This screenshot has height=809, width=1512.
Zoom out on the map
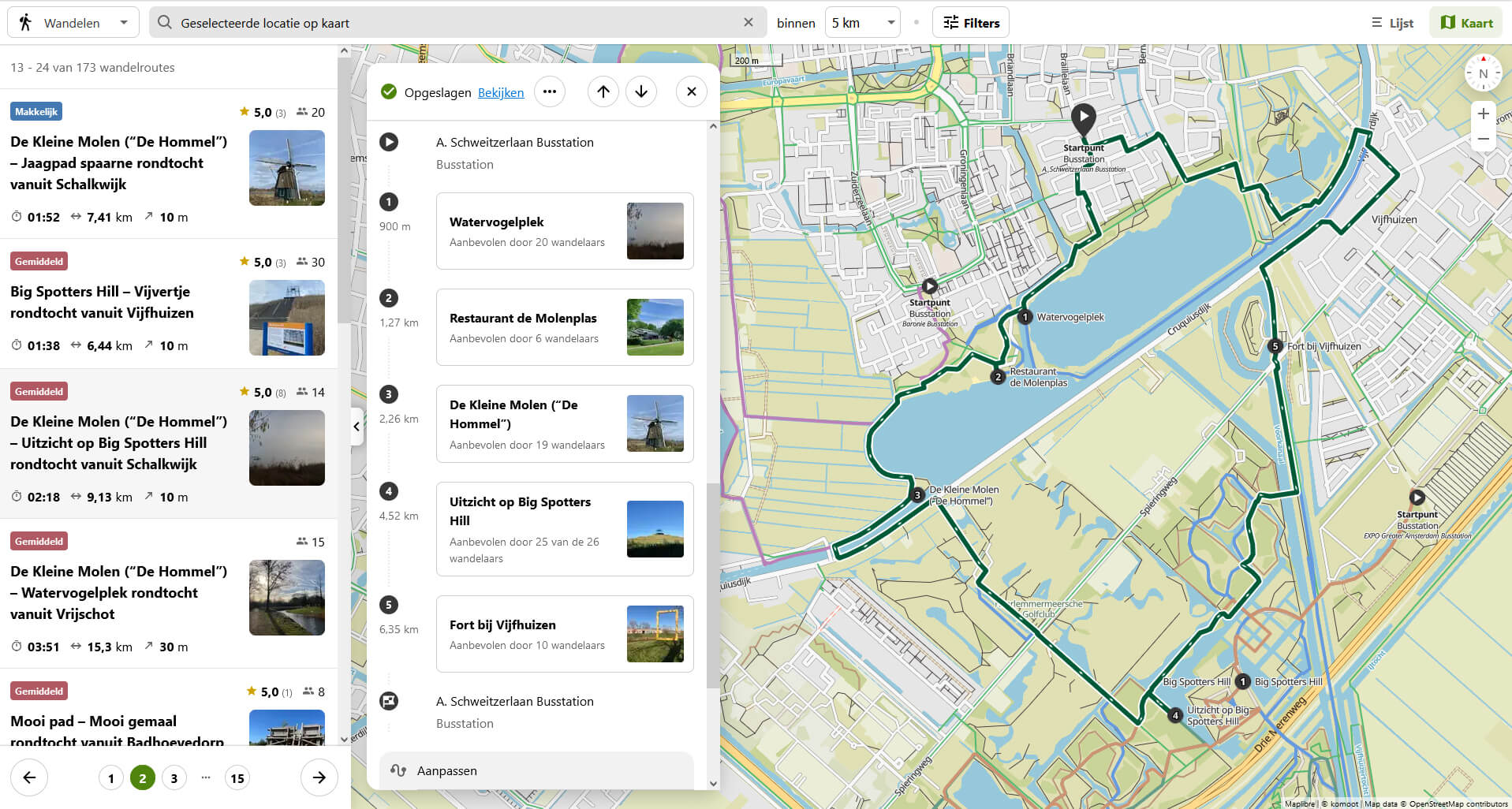(x=1484, y=139)
